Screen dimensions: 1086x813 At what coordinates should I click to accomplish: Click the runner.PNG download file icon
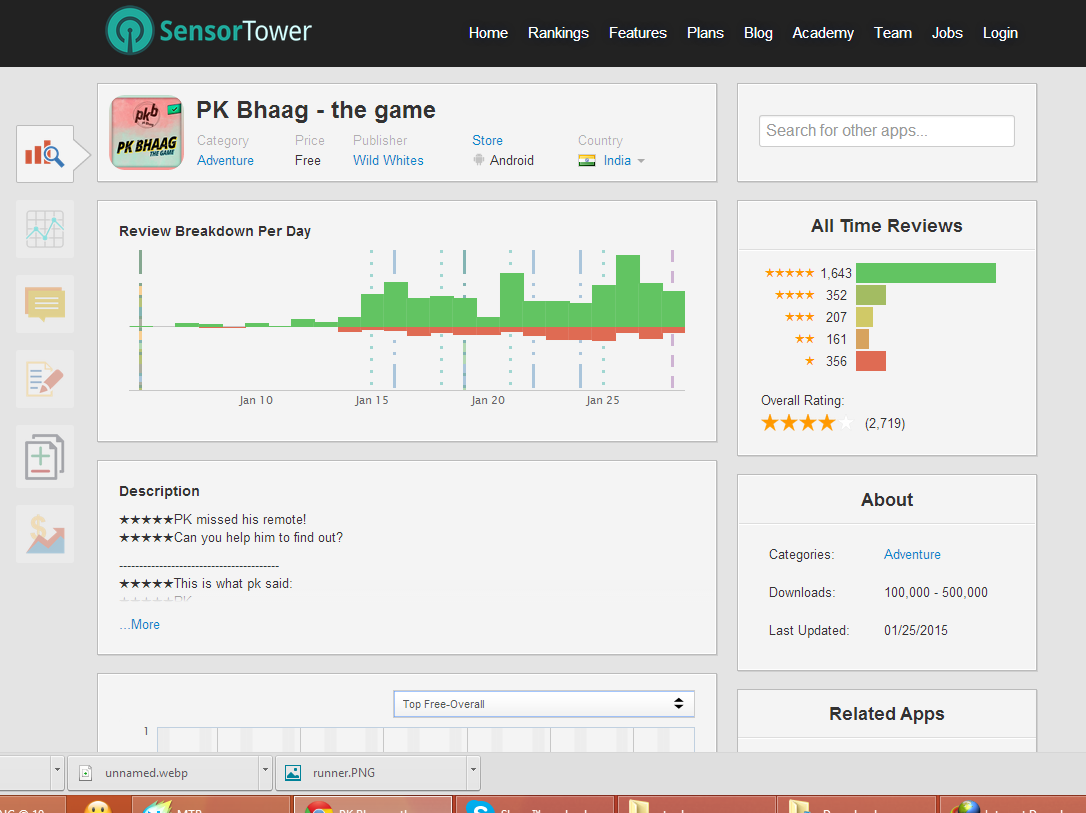click(x=293, y=773)
